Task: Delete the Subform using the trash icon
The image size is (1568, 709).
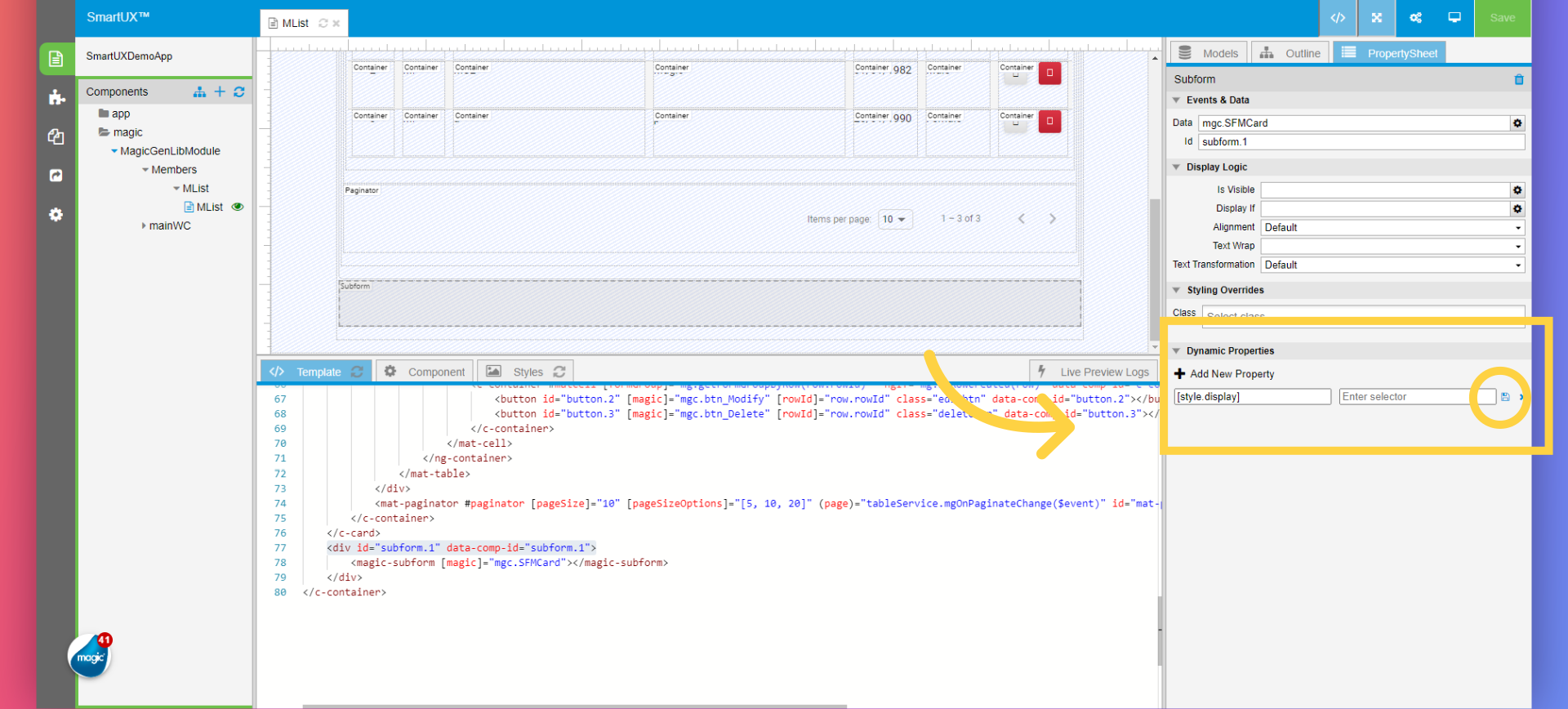Action: [1519, 79]
